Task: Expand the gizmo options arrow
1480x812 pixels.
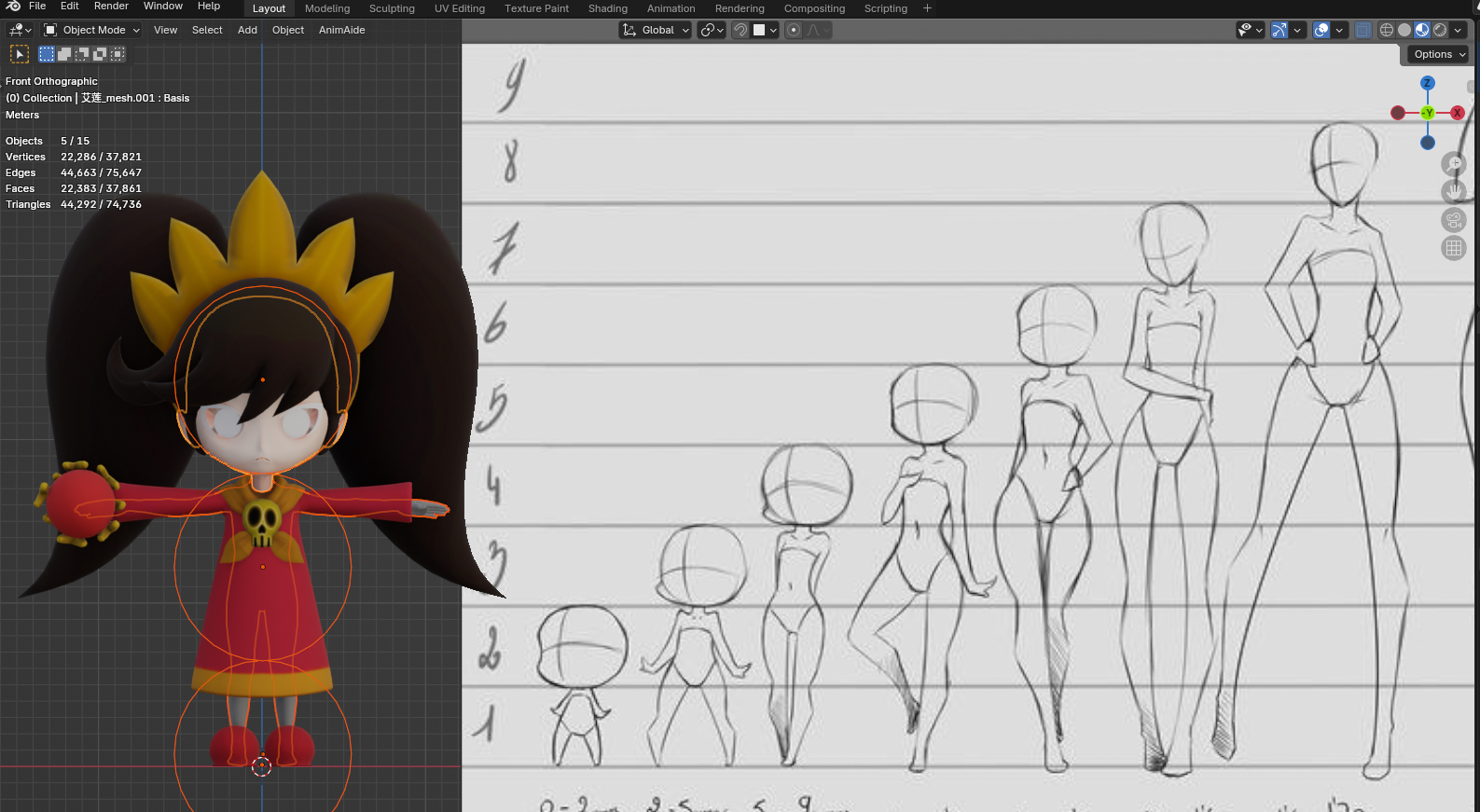Action: click(x=1297, y=30)
